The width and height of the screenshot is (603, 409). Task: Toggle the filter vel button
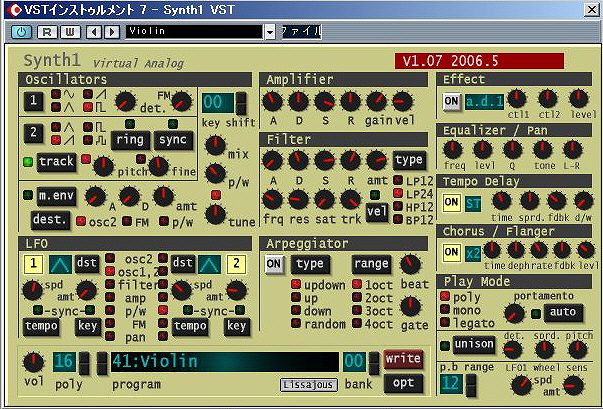377,213
